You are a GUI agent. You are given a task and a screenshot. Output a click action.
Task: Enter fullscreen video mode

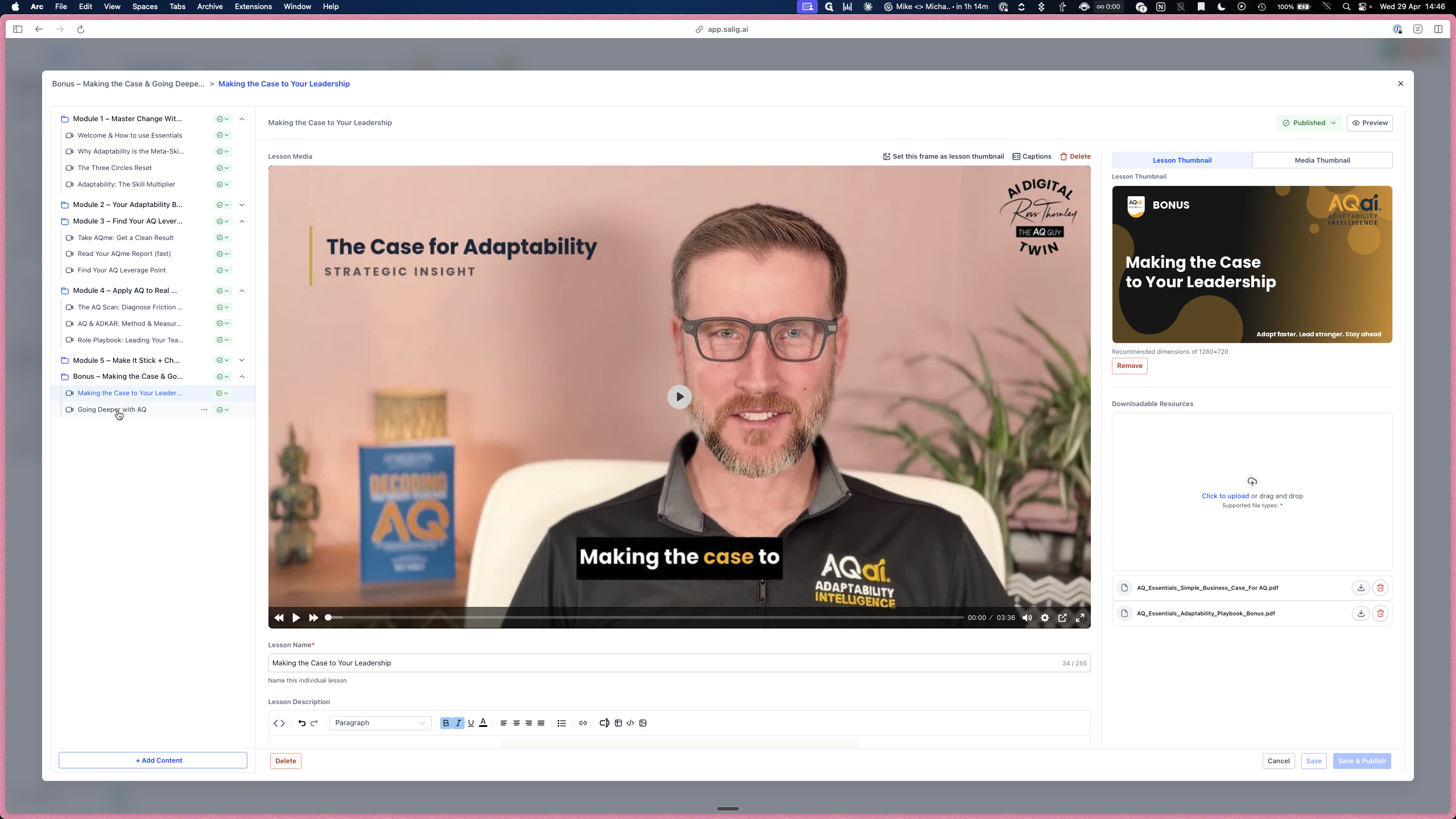[x=1080, y=618]
